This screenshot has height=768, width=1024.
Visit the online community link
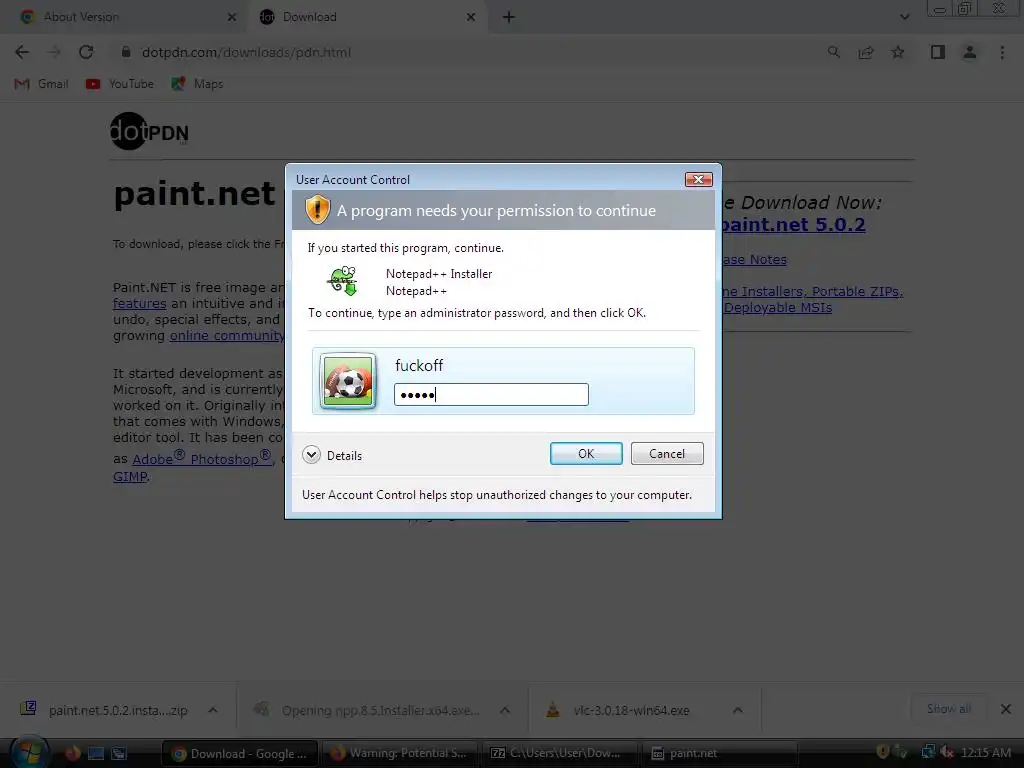[x=227, y=336]
